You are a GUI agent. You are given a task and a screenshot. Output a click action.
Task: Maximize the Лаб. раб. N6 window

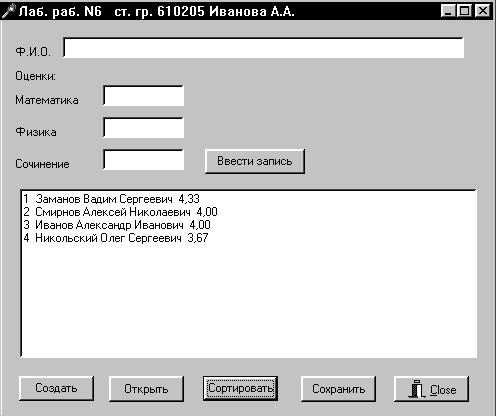click(464, 11)
